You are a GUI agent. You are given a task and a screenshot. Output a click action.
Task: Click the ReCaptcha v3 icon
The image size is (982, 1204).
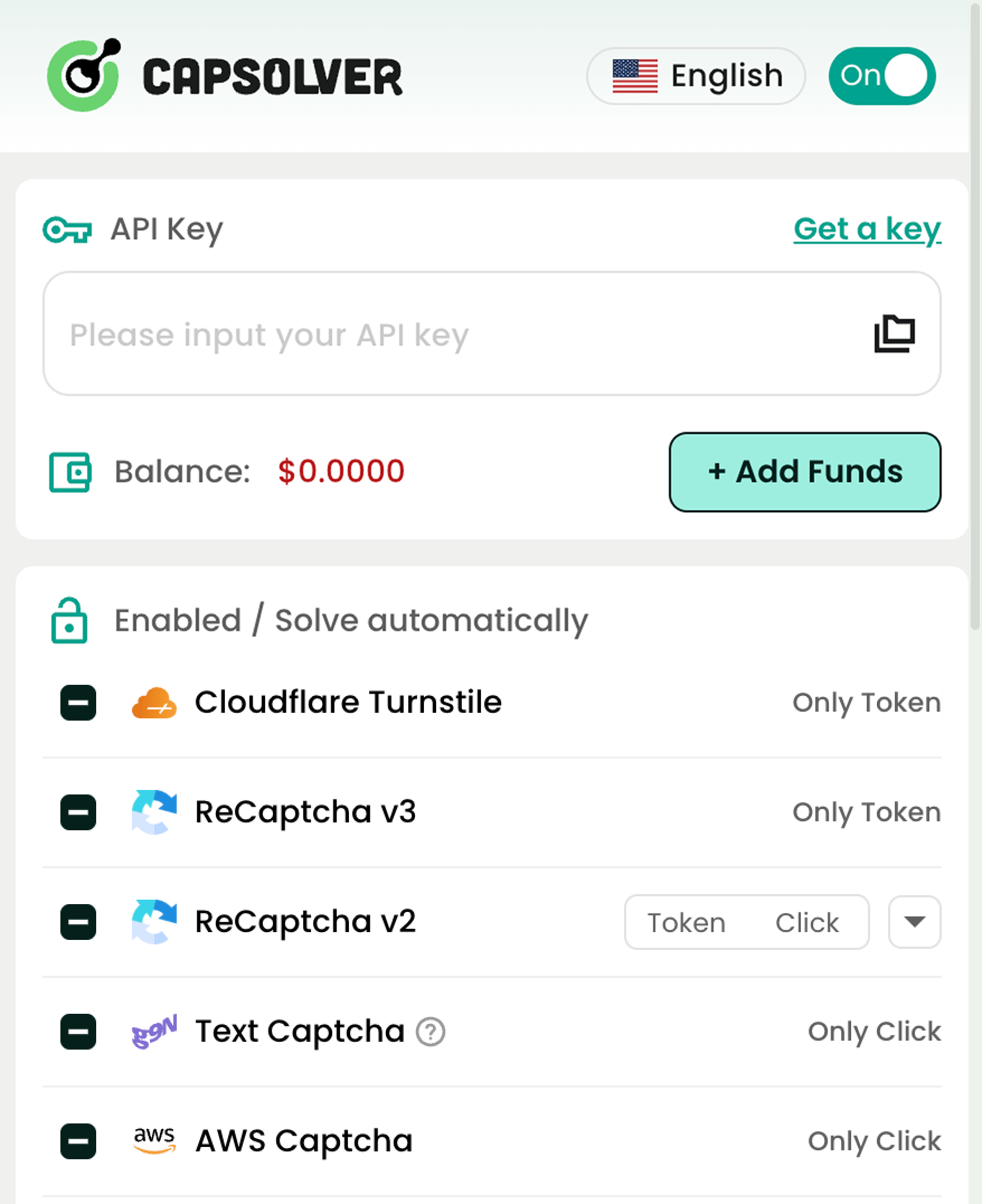[x=154, y=812]
